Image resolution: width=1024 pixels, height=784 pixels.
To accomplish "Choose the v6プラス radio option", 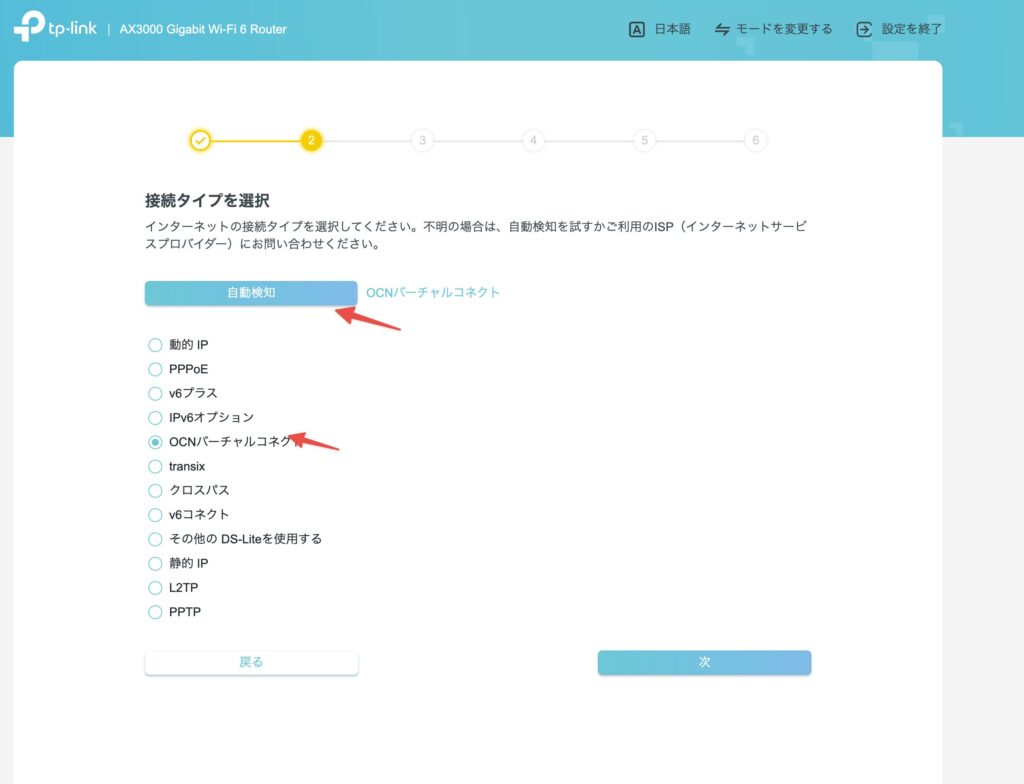I will point(155,393).
